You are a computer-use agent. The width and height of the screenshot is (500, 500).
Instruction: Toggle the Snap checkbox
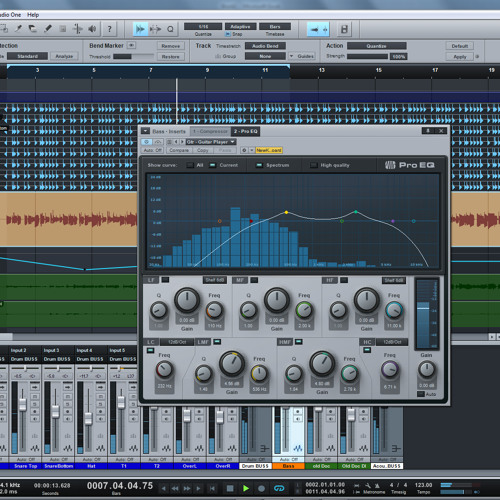click(x=228, y=34)
